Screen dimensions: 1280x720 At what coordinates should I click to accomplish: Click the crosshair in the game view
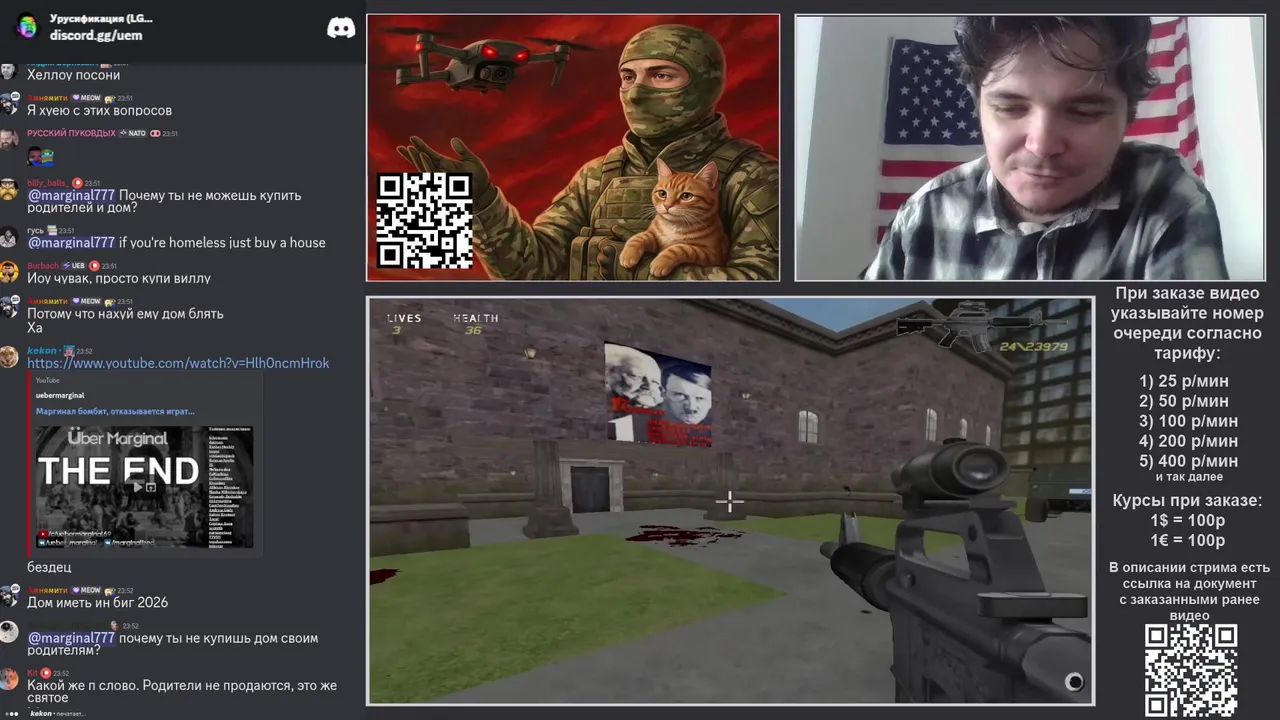(730, 502)
